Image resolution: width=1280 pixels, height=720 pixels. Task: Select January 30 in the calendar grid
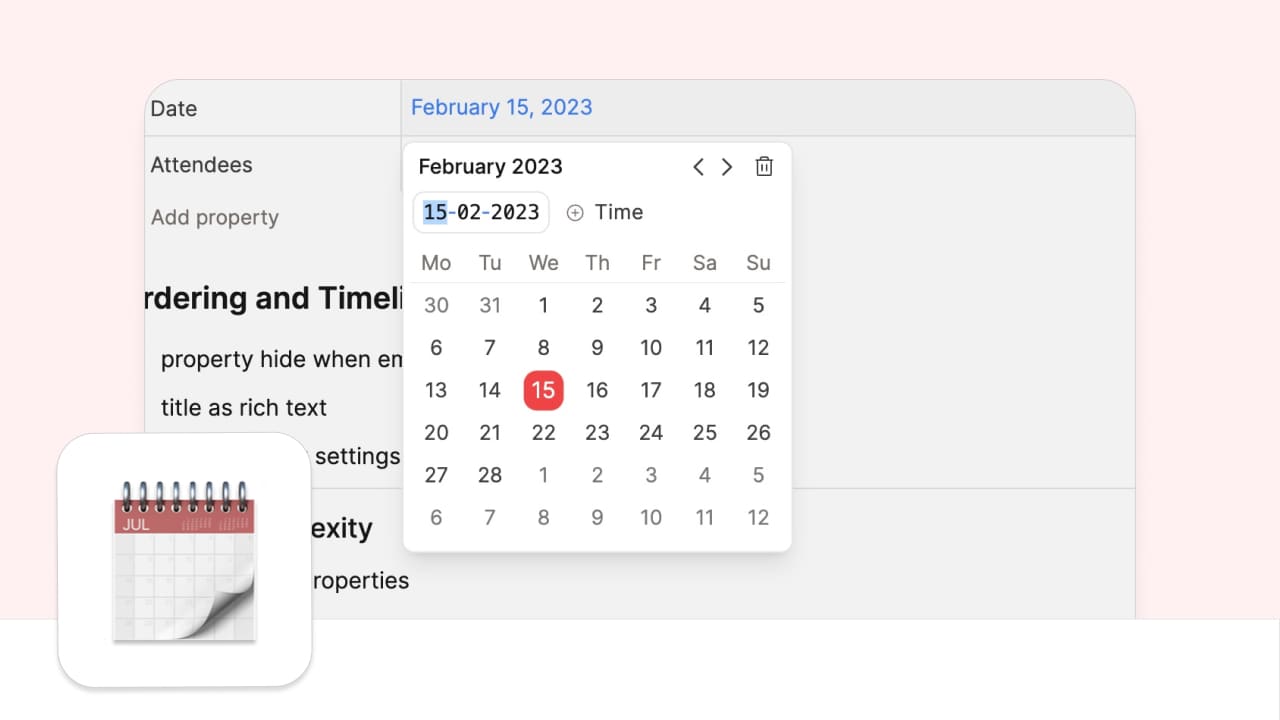[x=436, y=305]
